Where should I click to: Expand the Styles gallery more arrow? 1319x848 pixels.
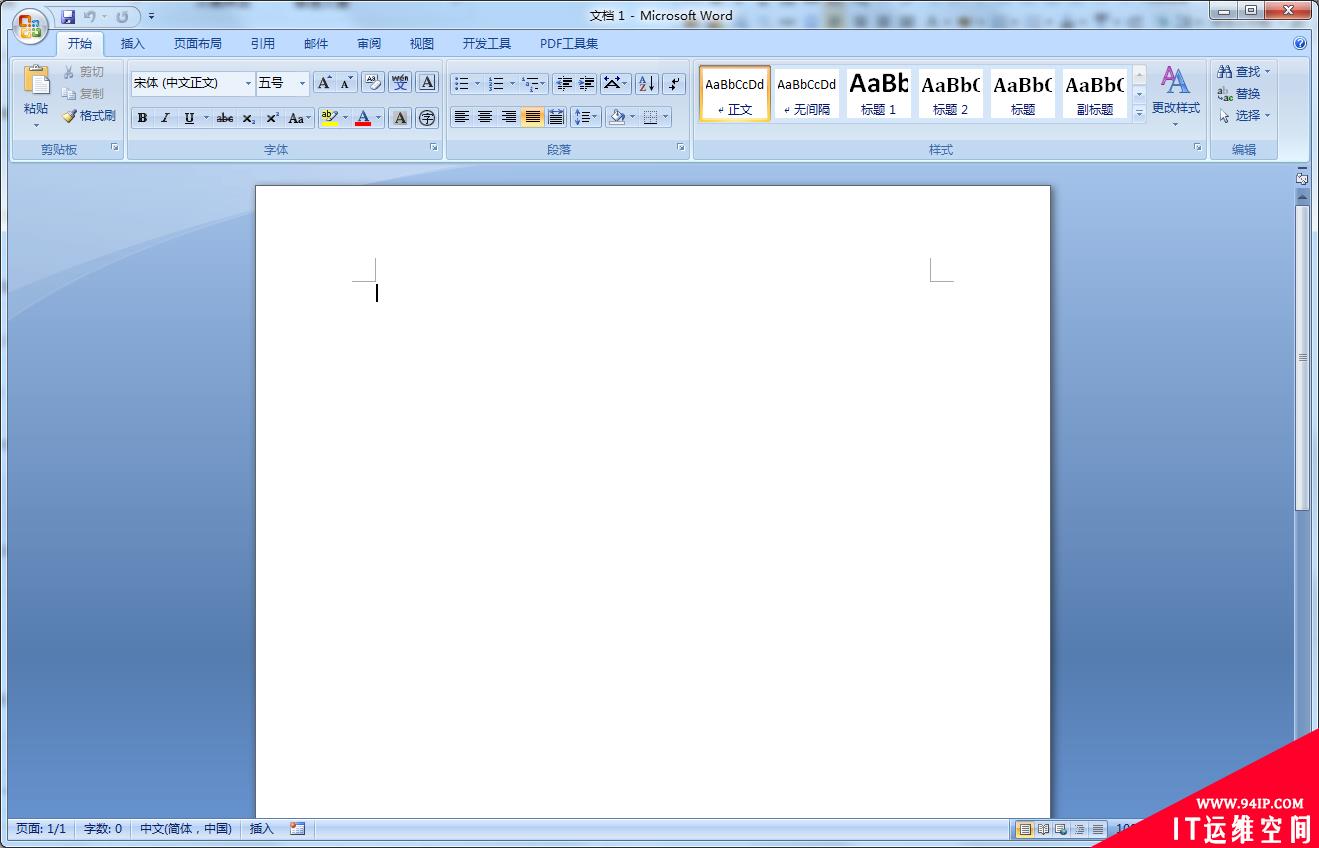pyautogui.click(x=1139, y=113)
